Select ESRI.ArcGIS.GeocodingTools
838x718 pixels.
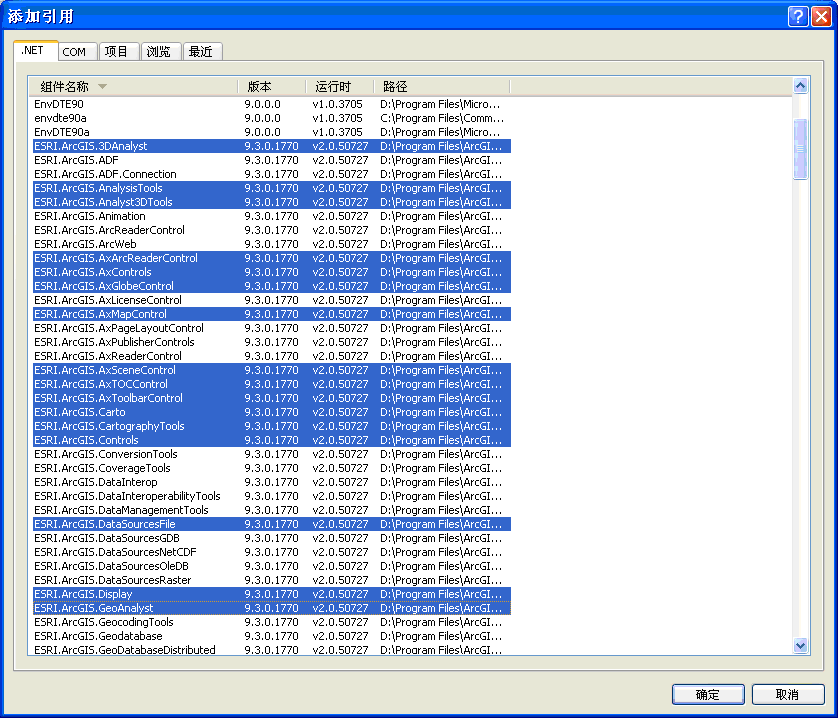click(271, 622)
